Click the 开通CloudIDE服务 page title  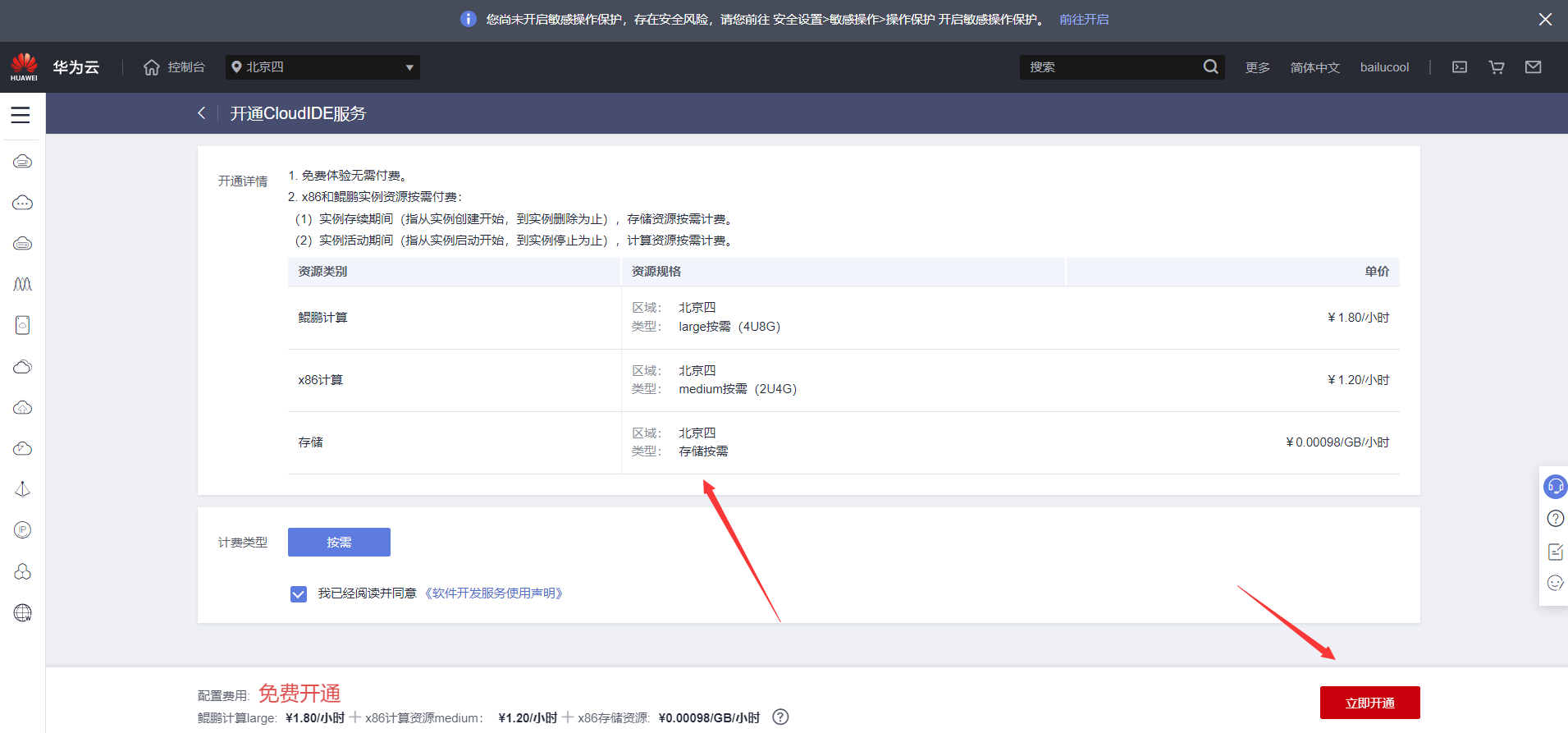point(298,113)
